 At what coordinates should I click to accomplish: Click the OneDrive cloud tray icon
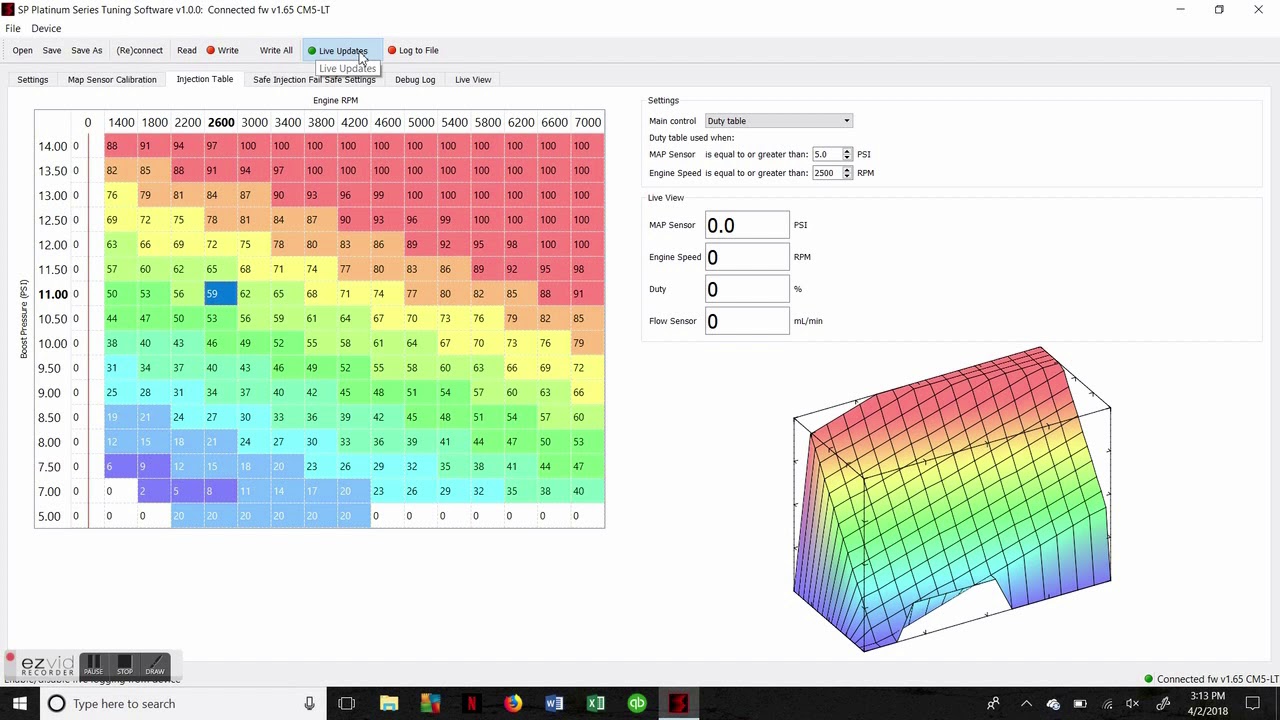tap(1053, 704)
